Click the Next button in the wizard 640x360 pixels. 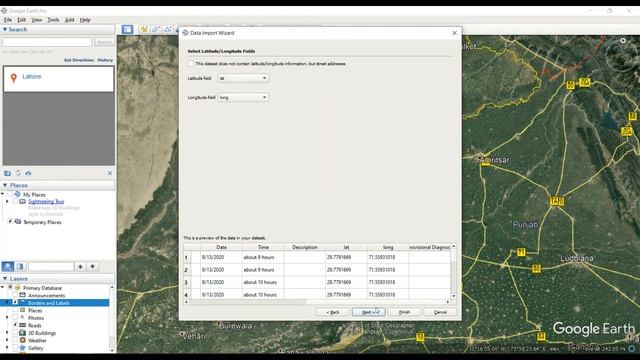(369, 312)
